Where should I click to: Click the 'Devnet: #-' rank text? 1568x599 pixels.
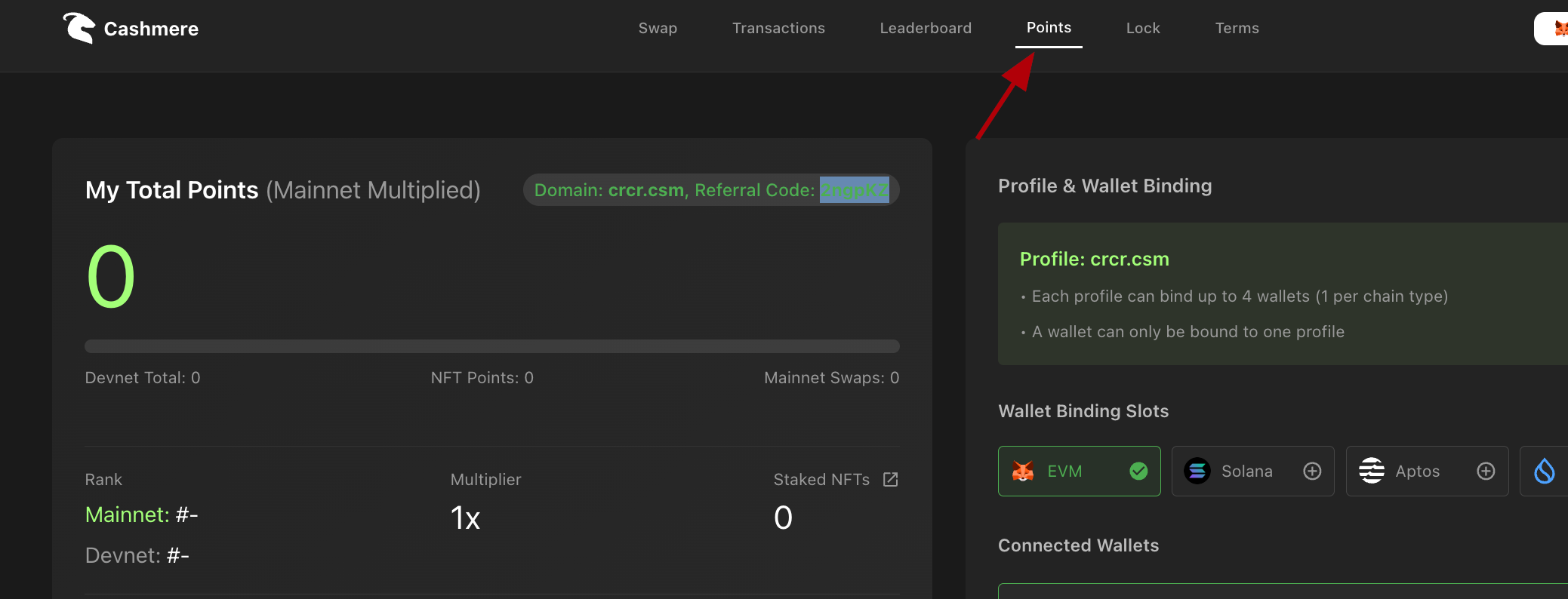coord(137,555)
